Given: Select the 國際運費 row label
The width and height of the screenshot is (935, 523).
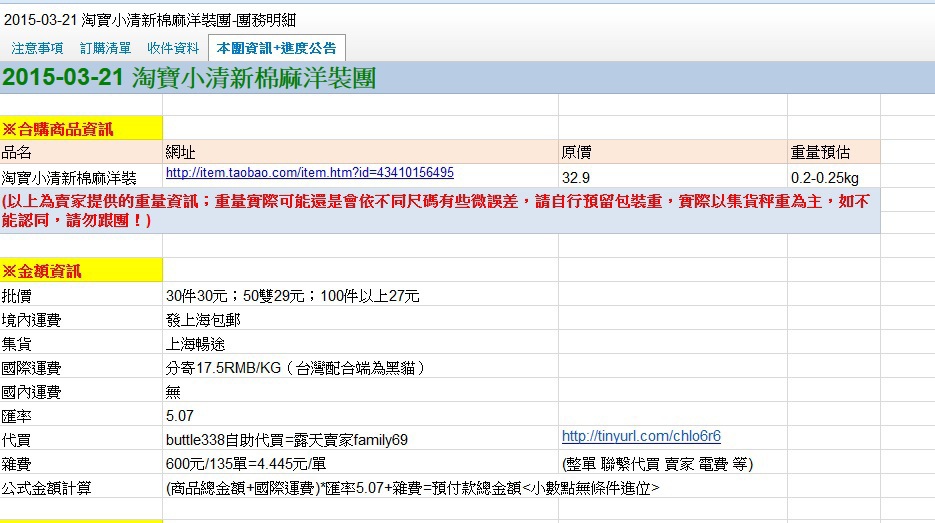Looking at the screenshot, I should (x=81, y=367).
